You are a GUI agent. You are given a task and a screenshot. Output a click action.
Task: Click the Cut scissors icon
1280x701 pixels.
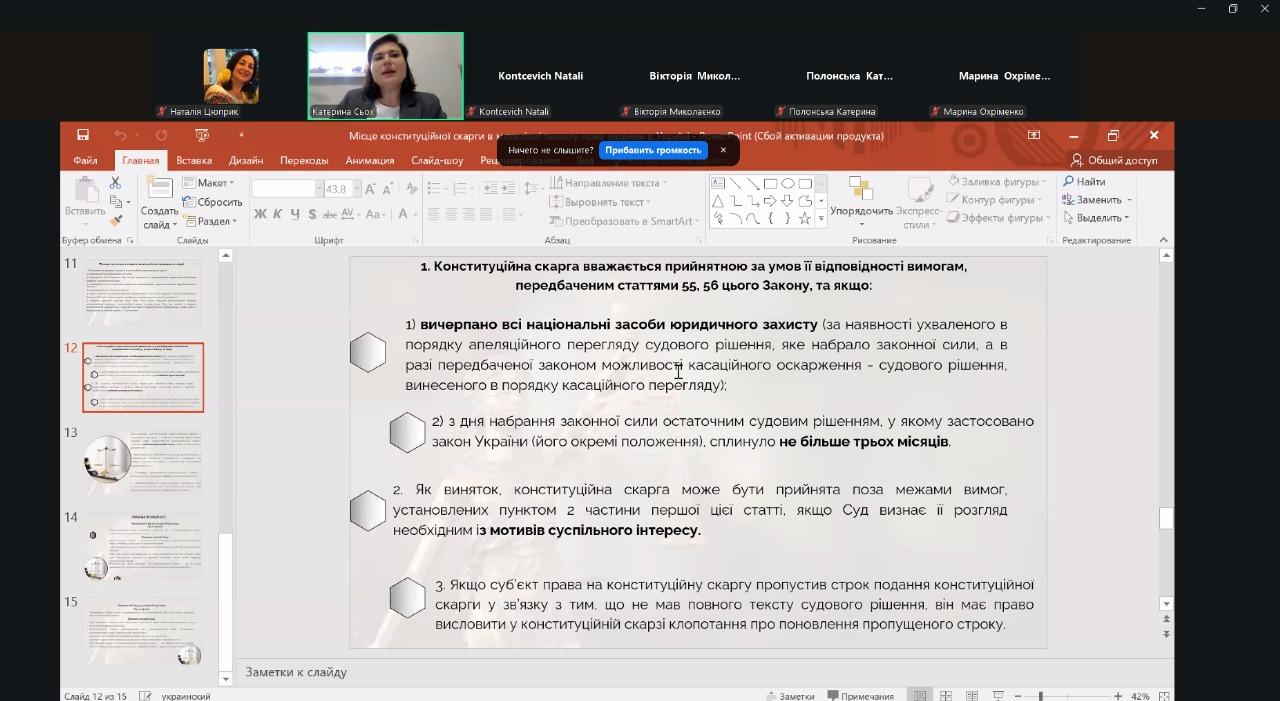point(115,183)
